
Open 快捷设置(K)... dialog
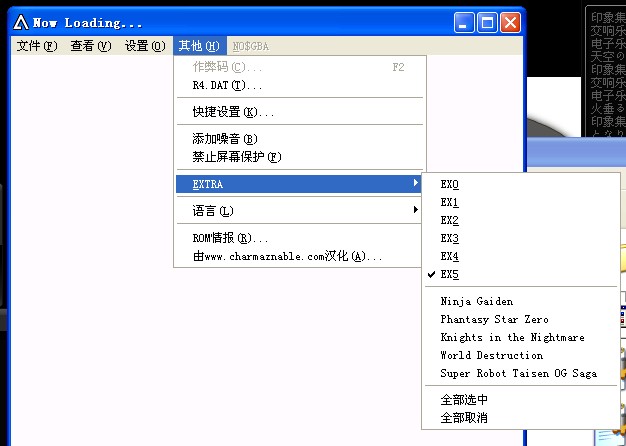pyautogui.click(x=299, y=112)
